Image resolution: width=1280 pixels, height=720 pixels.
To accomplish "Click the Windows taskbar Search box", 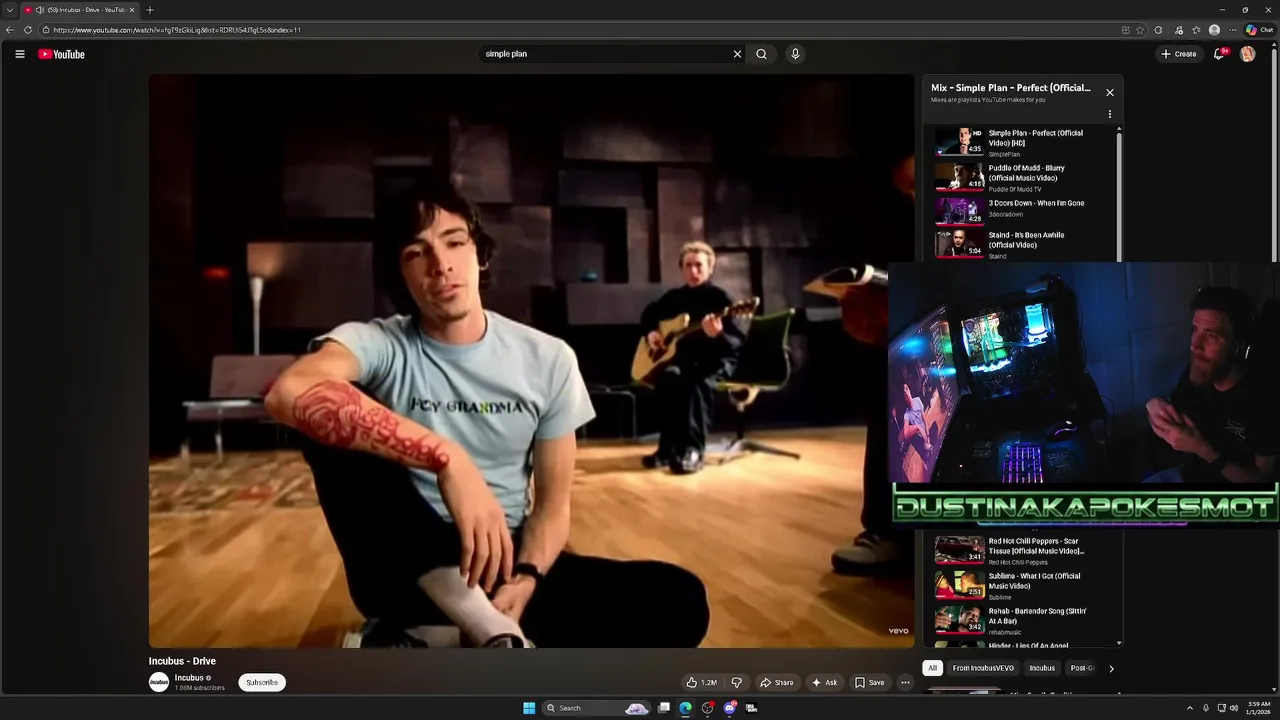I will click(596, 708).
